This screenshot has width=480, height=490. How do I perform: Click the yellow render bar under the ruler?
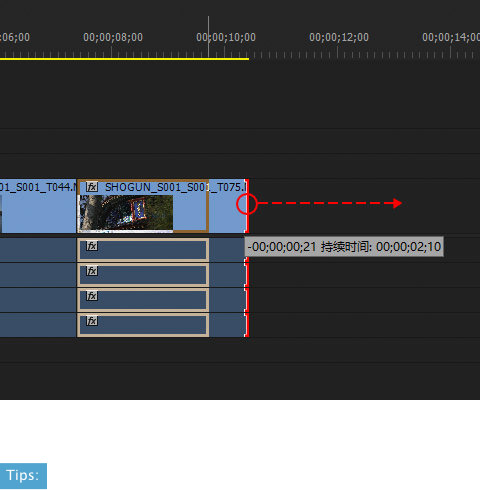(124, 59)
